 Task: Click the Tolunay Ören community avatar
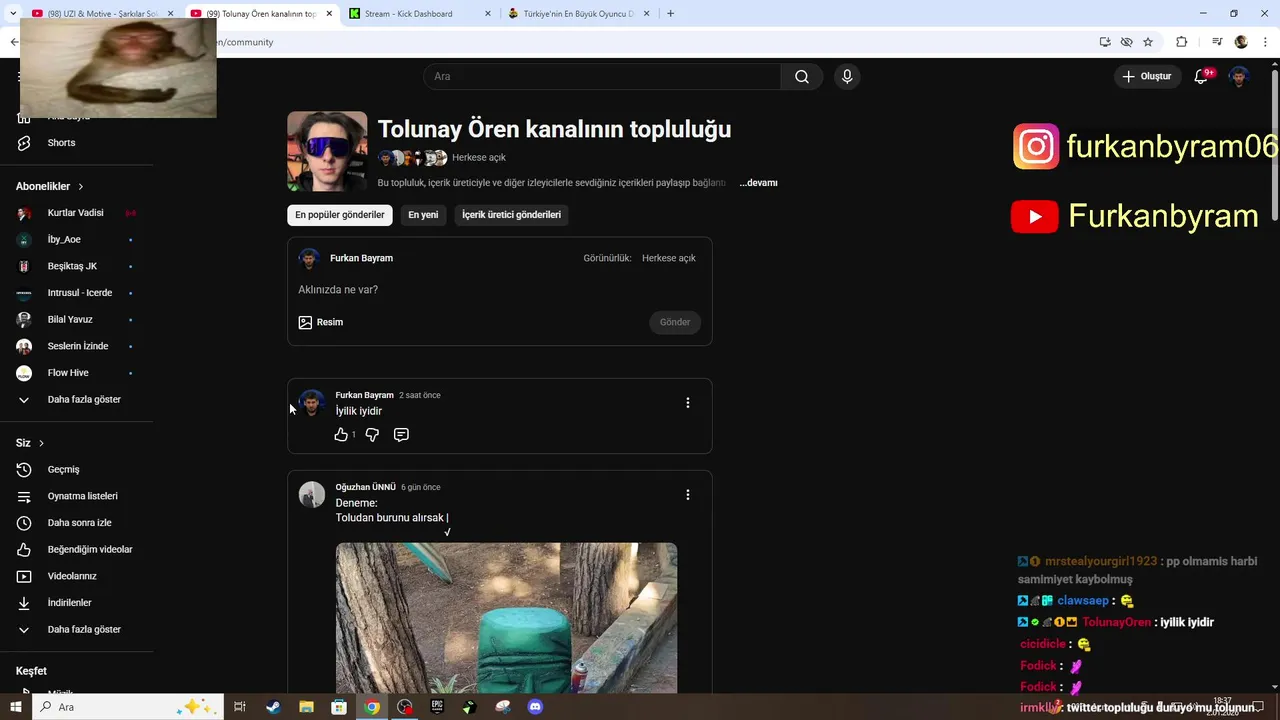tap(327, 151)
